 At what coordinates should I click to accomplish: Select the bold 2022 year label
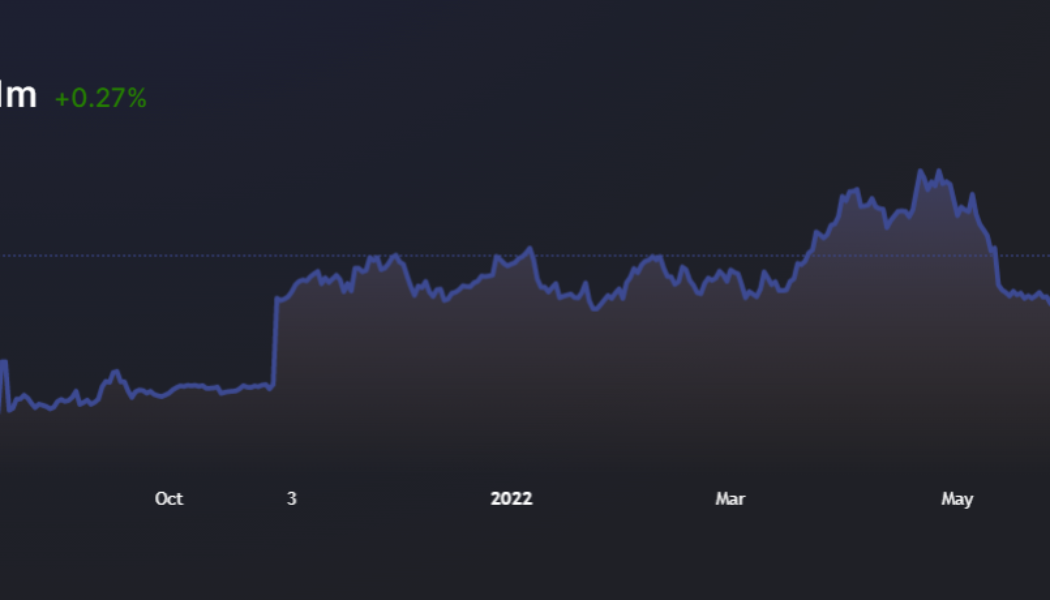511,498
